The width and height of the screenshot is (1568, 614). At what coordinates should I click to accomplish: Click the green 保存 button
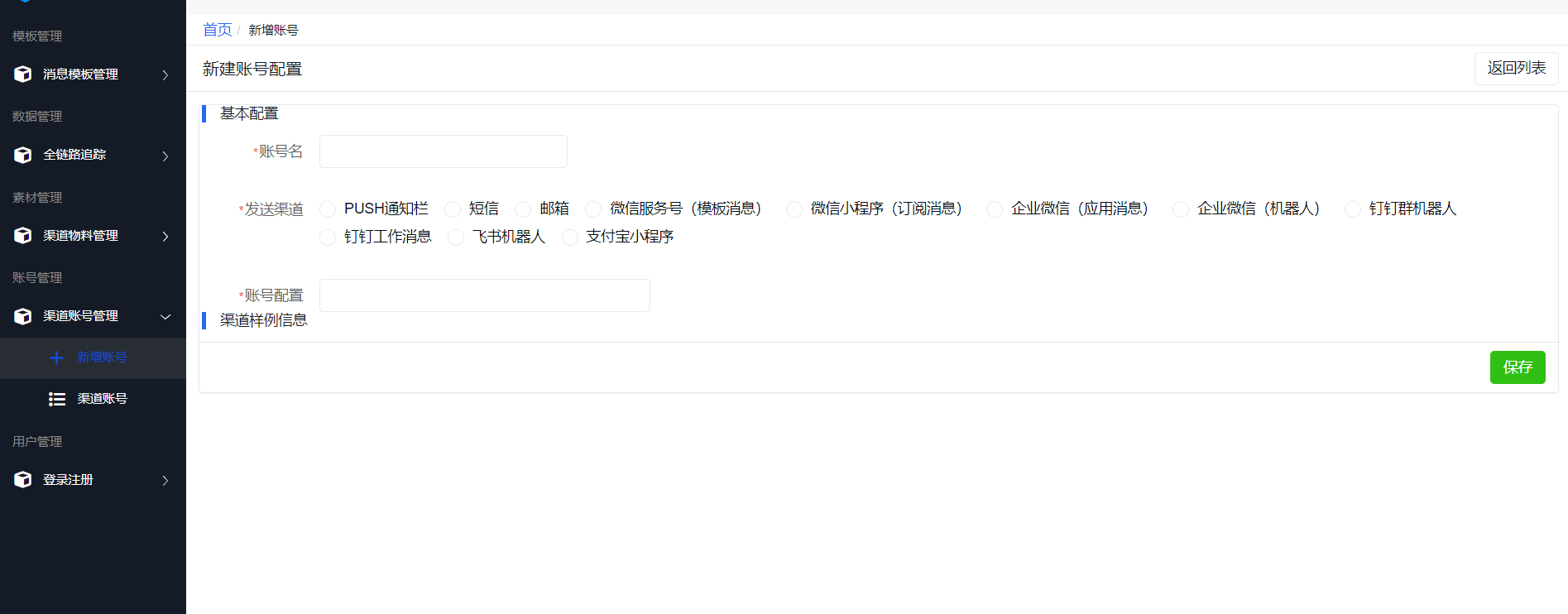tap(1518, 367)
